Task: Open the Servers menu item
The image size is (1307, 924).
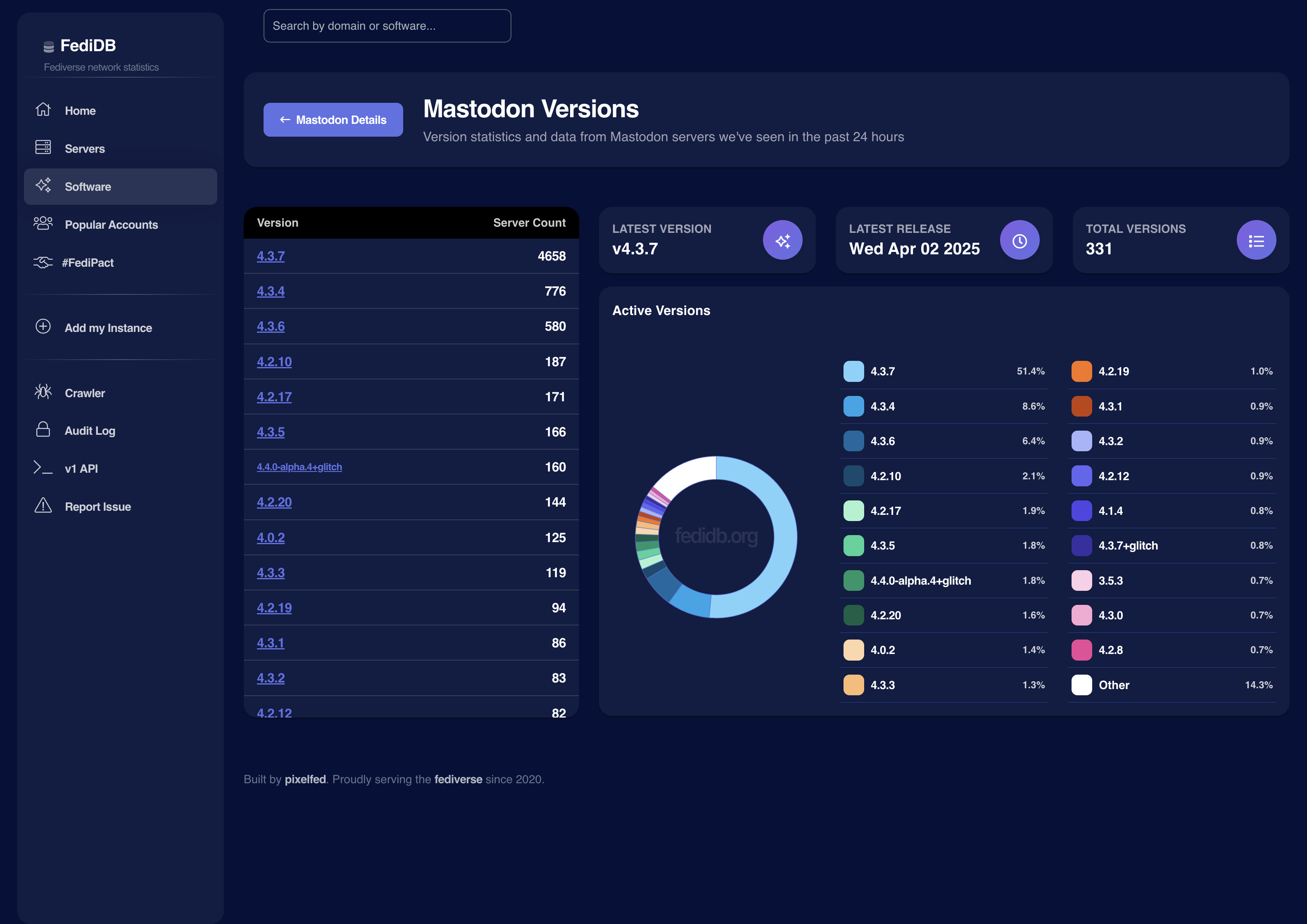Action: tap(120, 149)
